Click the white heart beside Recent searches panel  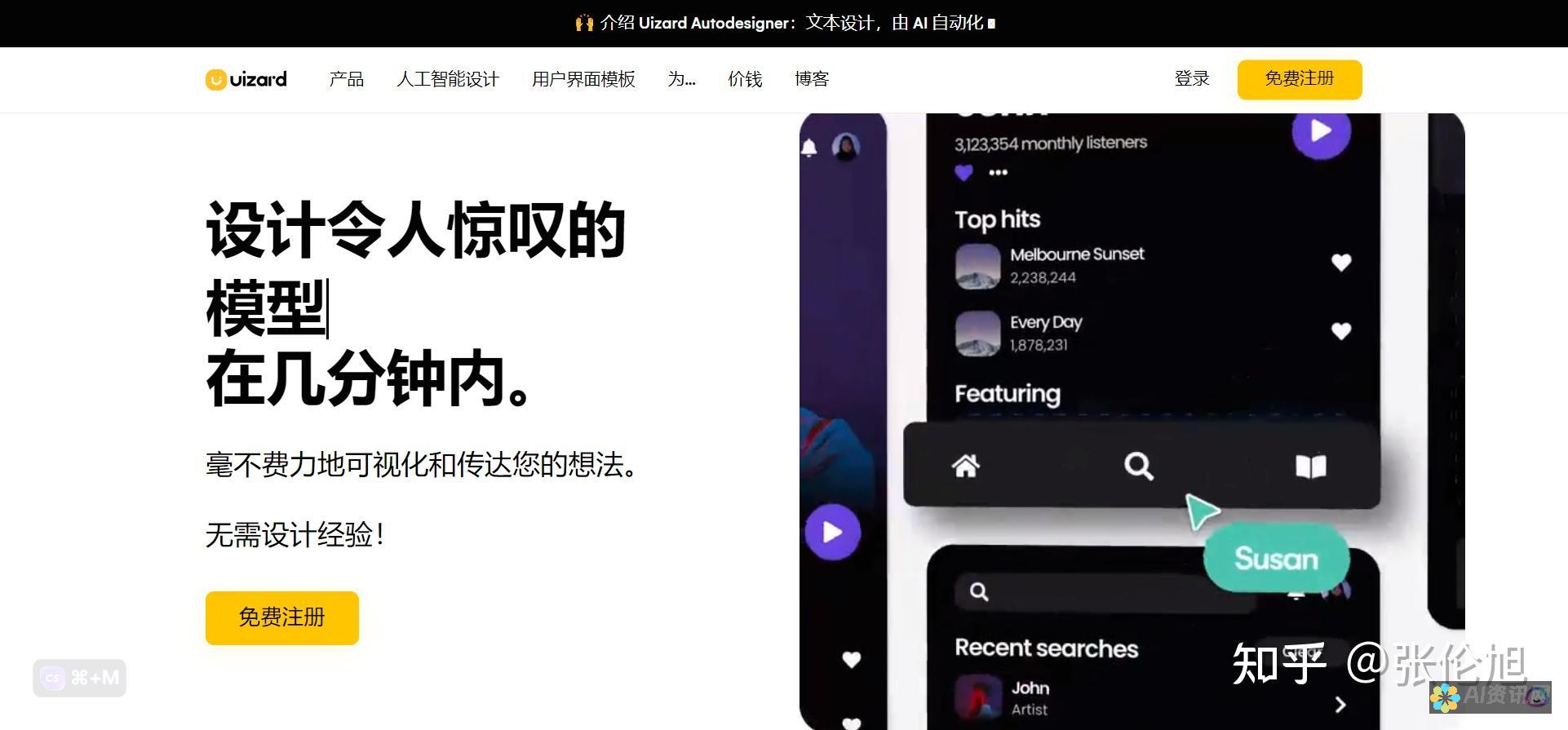tap(851, 659)
